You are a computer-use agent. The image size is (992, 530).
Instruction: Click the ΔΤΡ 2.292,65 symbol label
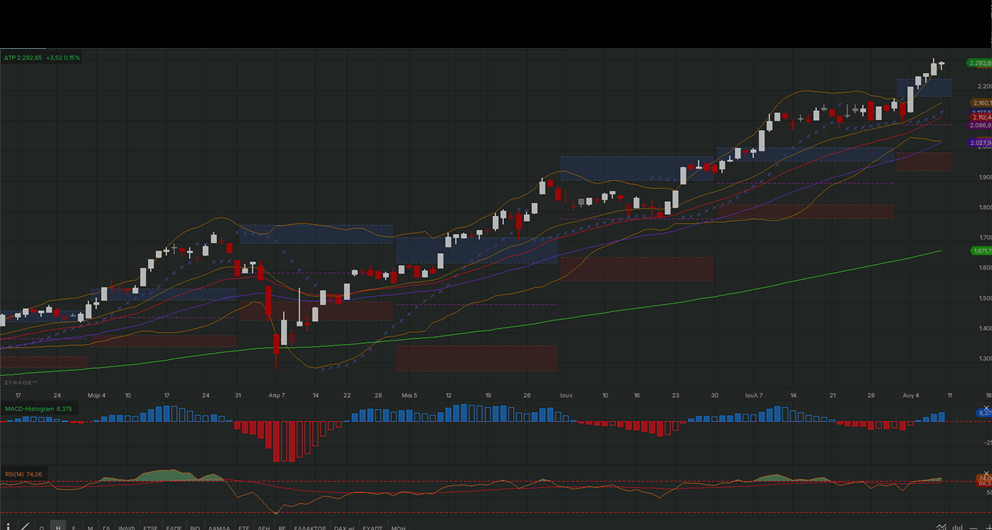click(23, 58)
